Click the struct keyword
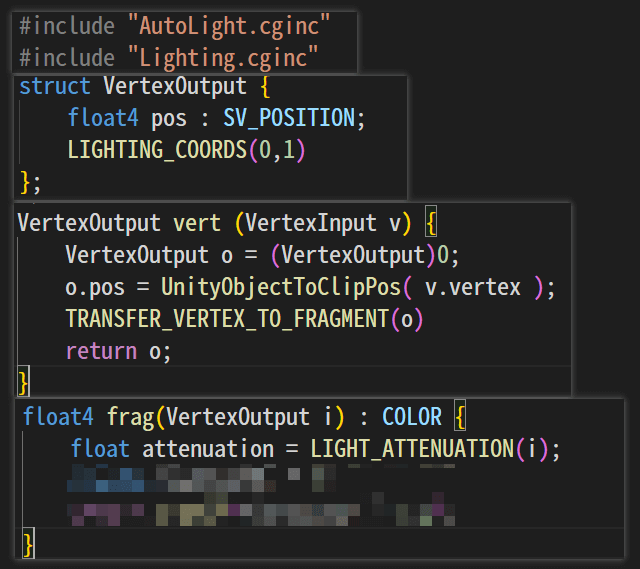Viewport: 640px width, 569px height. coord(55,86)
